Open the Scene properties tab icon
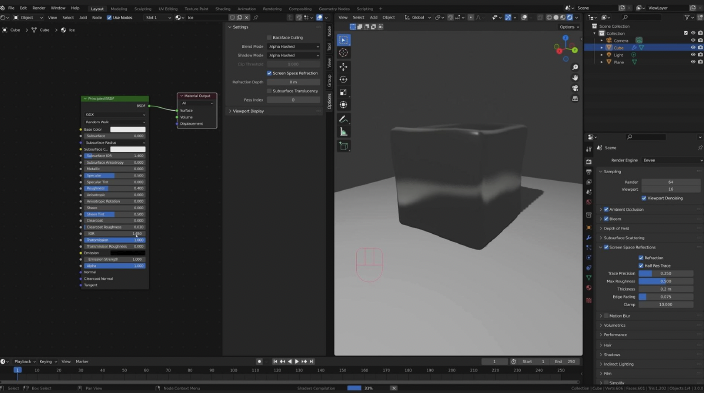 click(x=589, y=192)
